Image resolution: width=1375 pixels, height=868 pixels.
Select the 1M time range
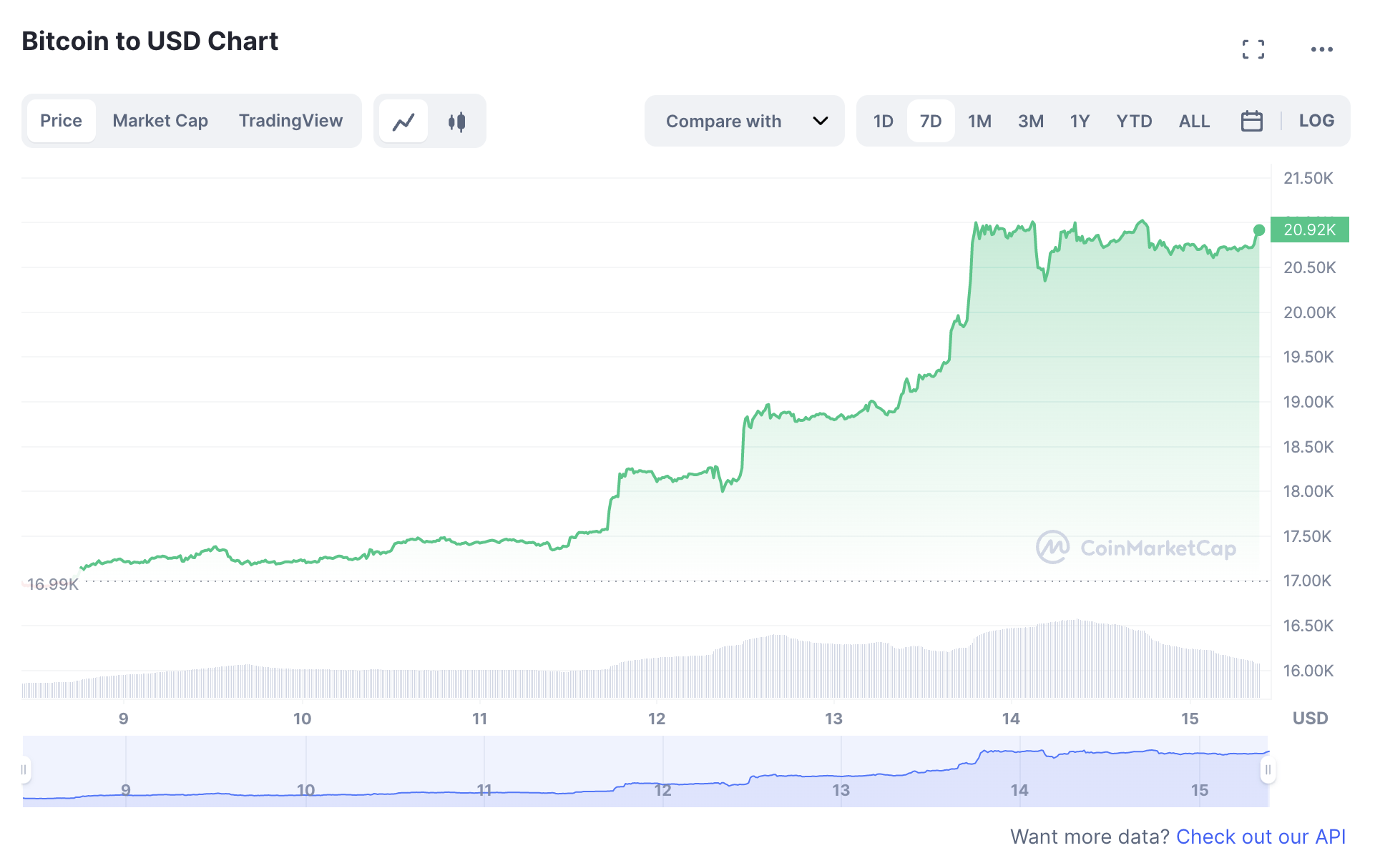[x=979, y=121]
